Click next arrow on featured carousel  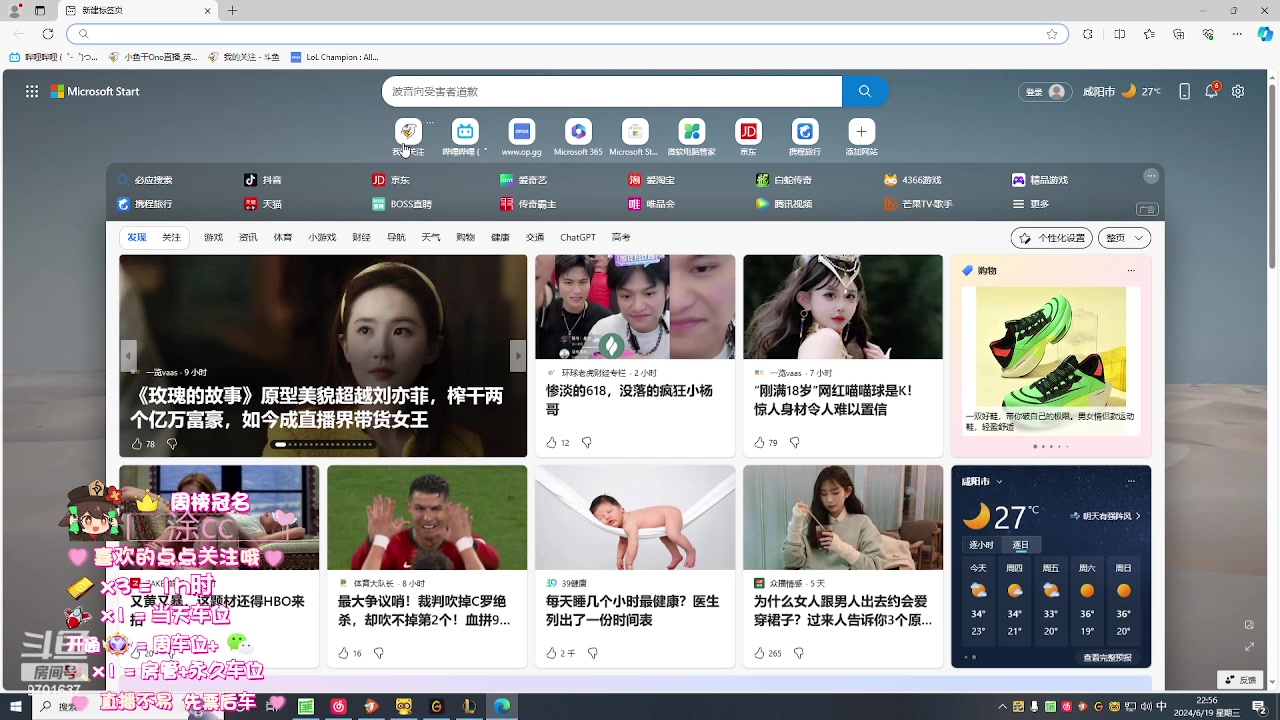click(x=518, y=355)
